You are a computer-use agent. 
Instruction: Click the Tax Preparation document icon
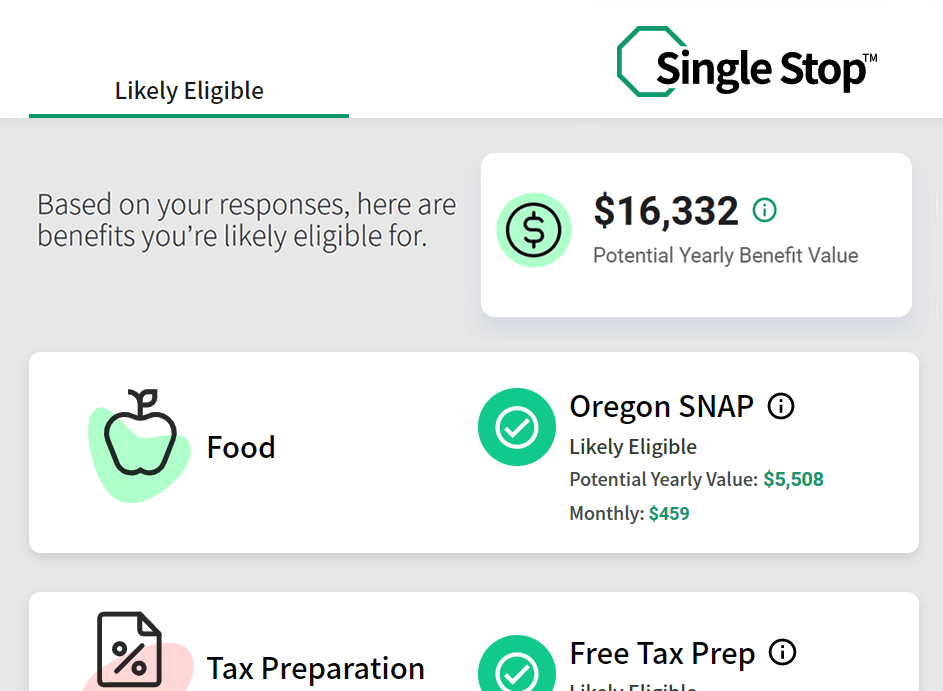pos(129,650)
